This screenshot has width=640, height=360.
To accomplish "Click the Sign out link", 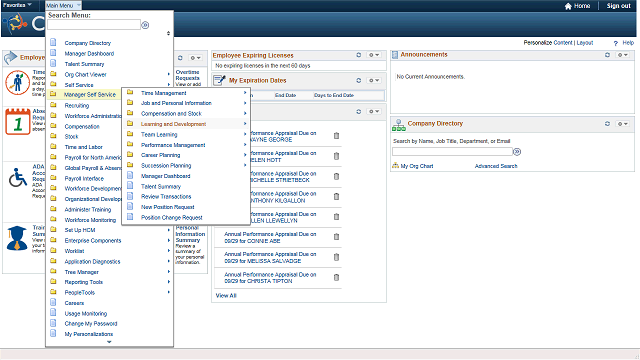I will (x=618, y=6).
